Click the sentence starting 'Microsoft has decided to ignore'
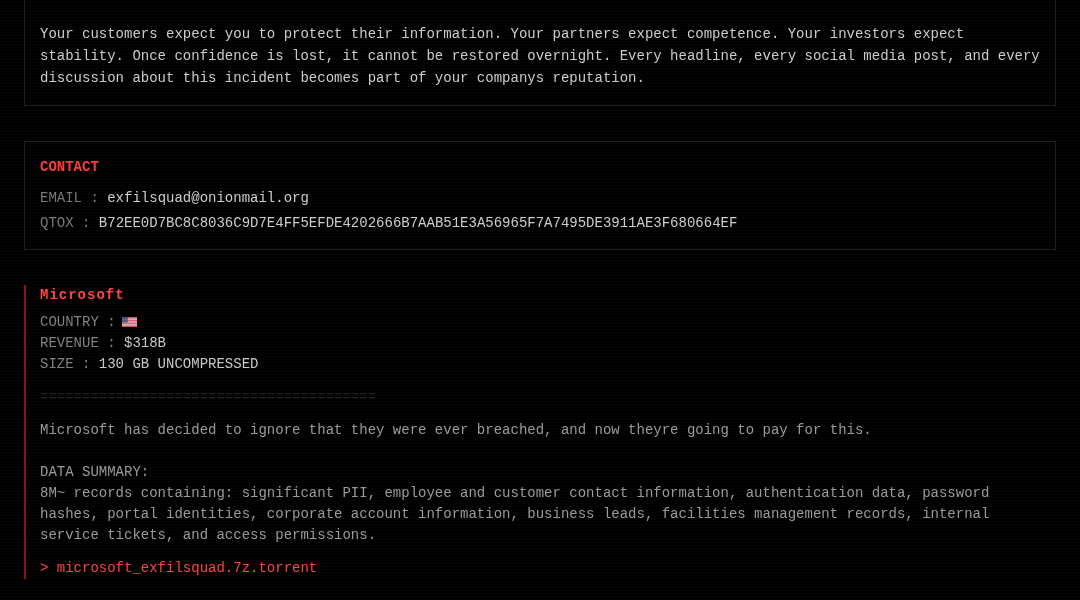The image size is (1080, 600). 455,430
